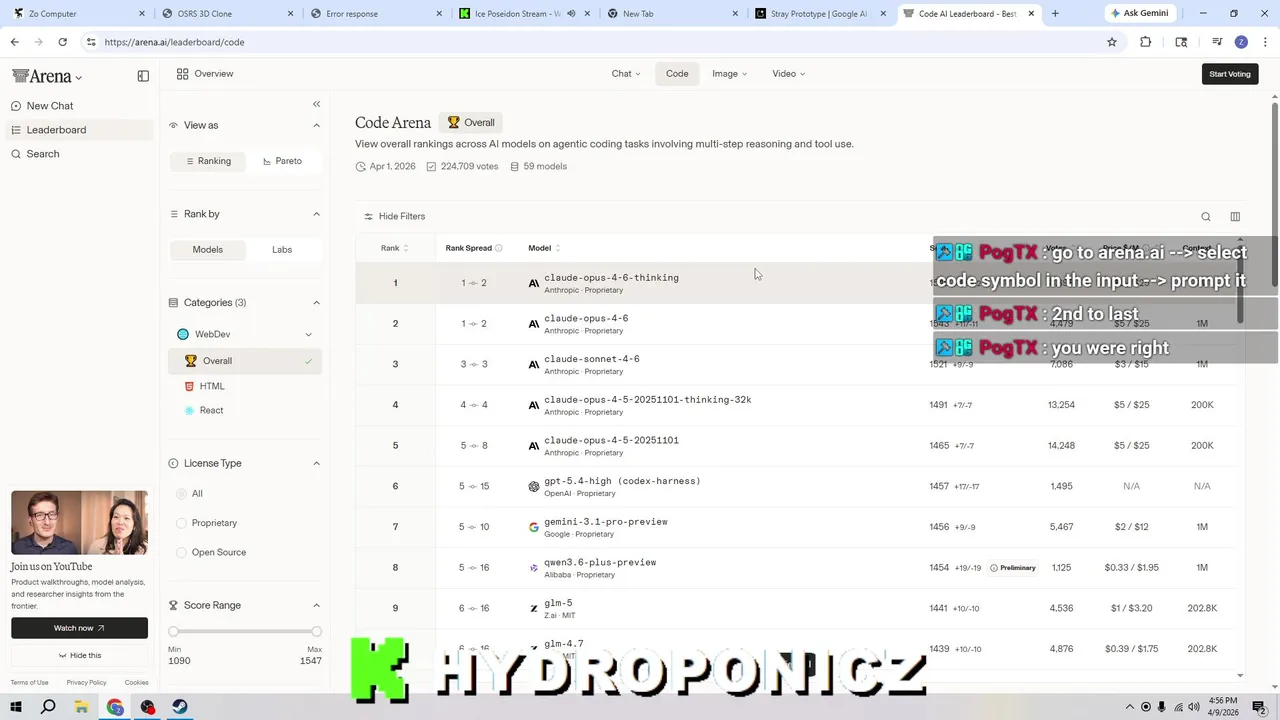Screen dimensions: 1280x720
Task: Toggle the Arena sidebar panel icon
Action: click(143, 76)
